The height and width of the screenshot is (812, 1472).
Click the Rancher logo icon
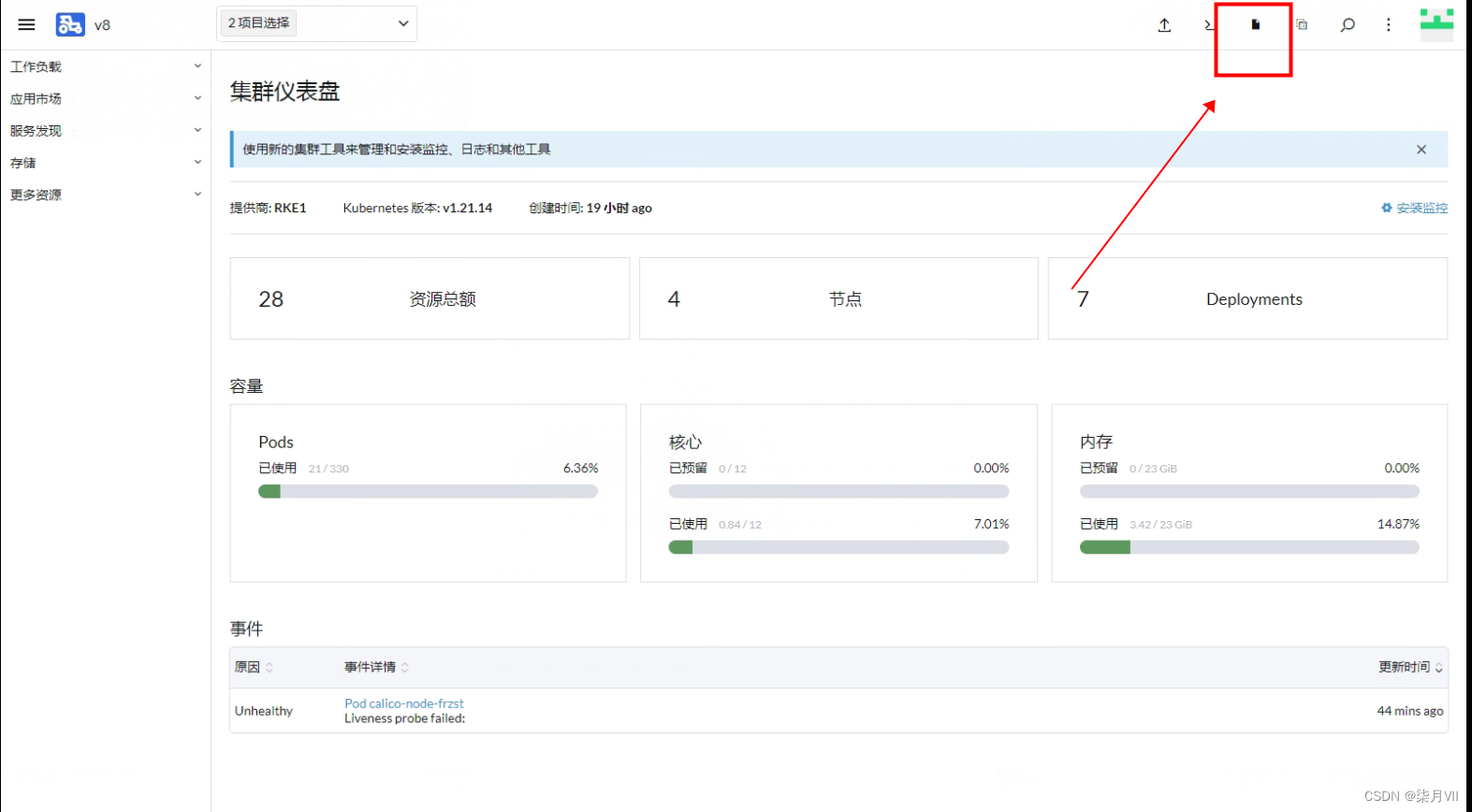click(70, 25)
